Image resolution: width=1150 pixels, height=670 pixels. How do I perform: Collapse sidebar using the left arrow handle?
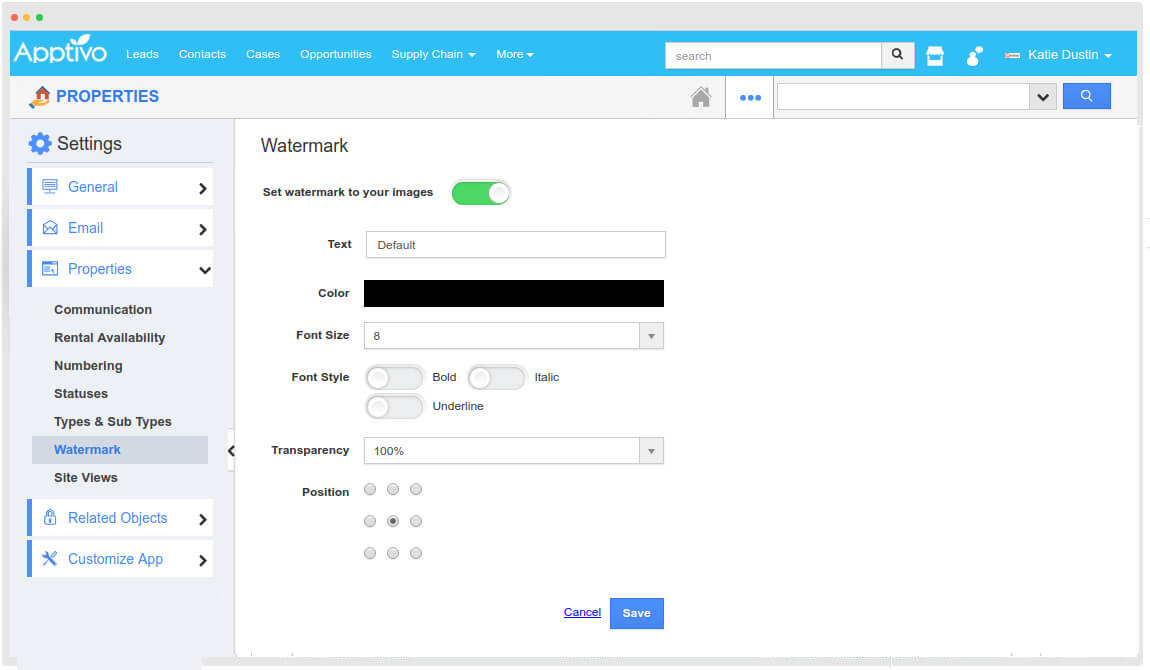point(230,451)
